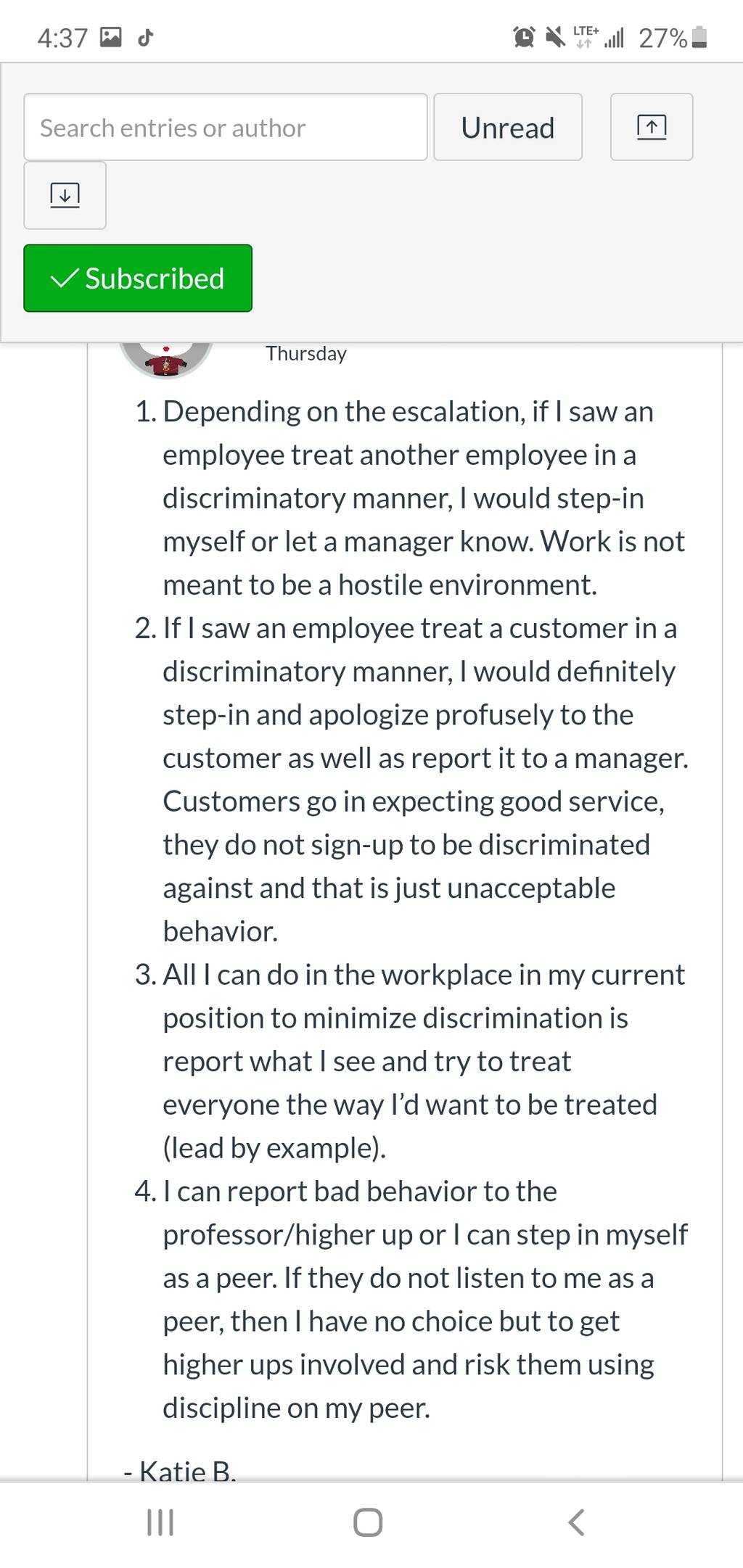743x1568 pixels.
Task: Tap the signal strength bars indicator
Action: [x=614, y=37]
